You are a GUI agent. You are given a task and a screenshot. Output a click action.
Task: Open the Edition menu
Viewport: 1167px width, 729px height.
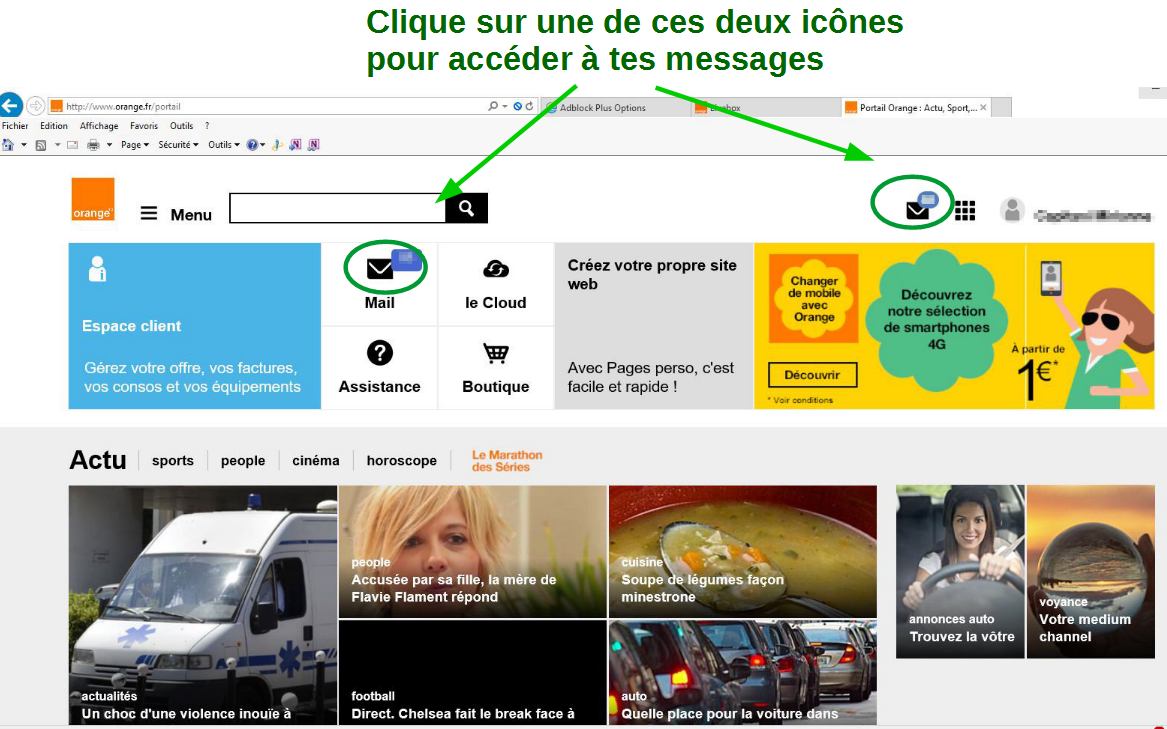[54, 126]
